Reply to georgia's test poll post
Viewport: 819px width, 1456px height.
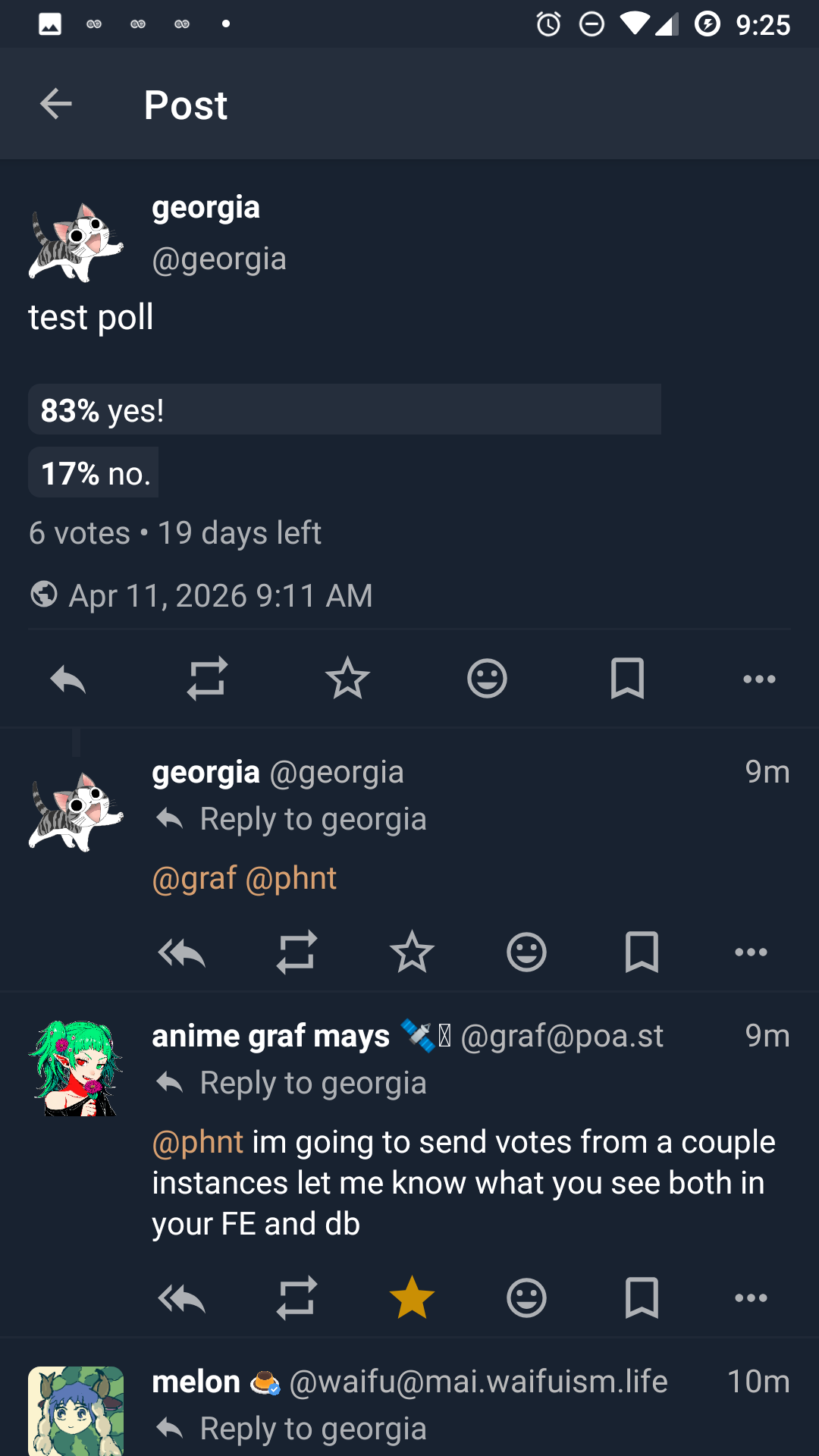pos(67,679)
